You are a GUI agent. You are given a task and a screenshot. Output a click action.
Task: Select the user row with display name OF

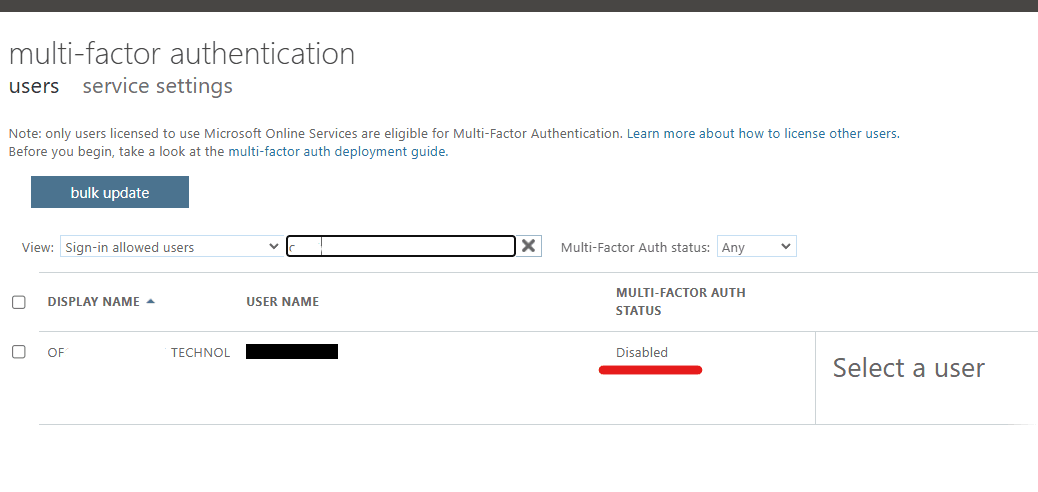pos(56,352)
